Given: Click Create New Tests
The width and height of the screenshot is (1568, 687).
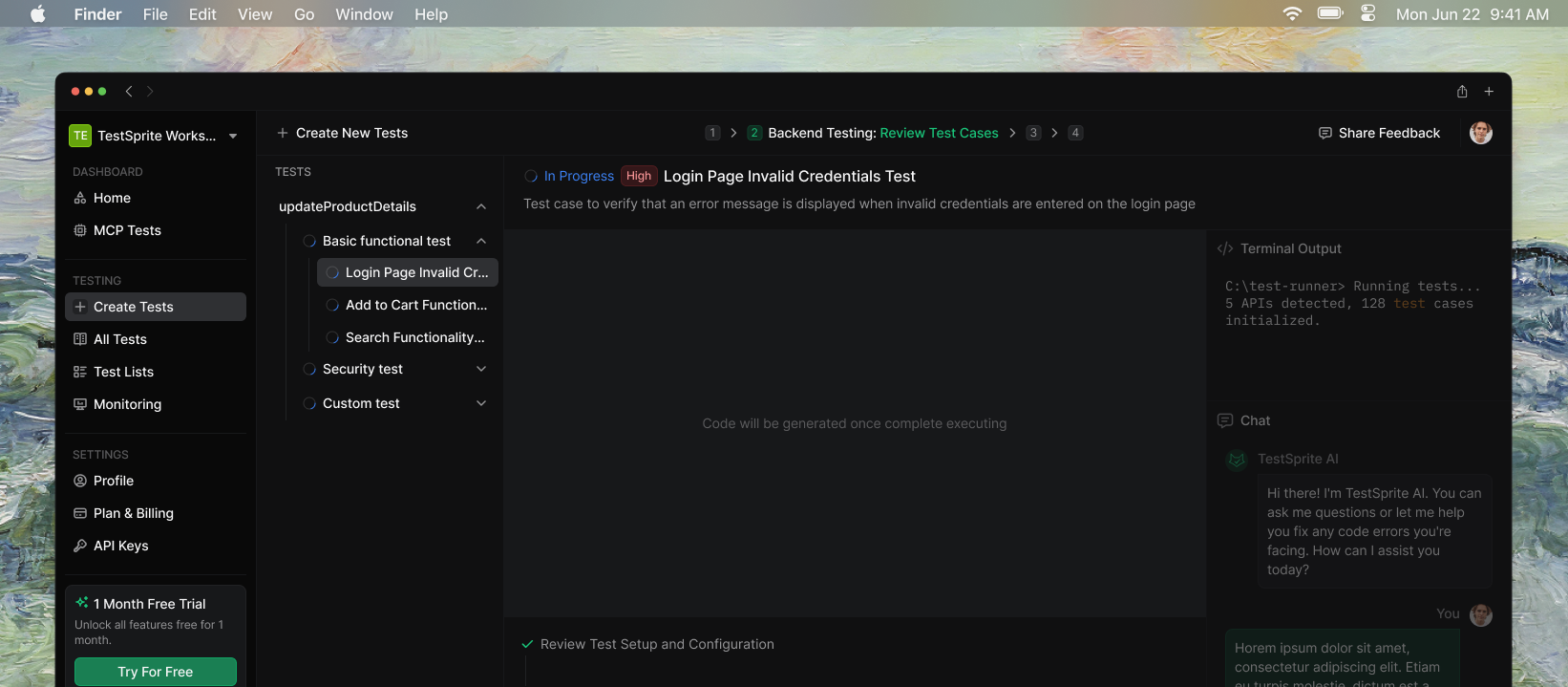Looking at the screenshot, I should (342, 133).
